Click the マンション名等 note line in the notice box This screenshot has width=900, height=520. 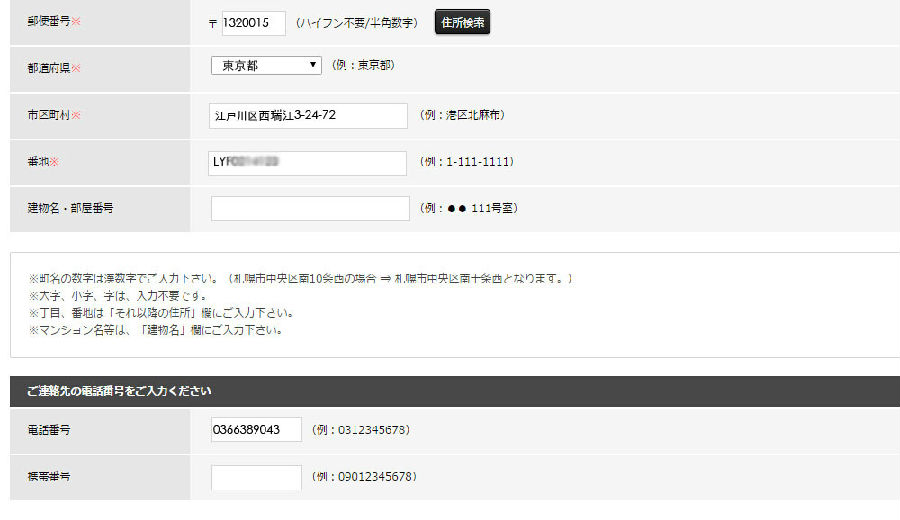[x=155, y=330]
